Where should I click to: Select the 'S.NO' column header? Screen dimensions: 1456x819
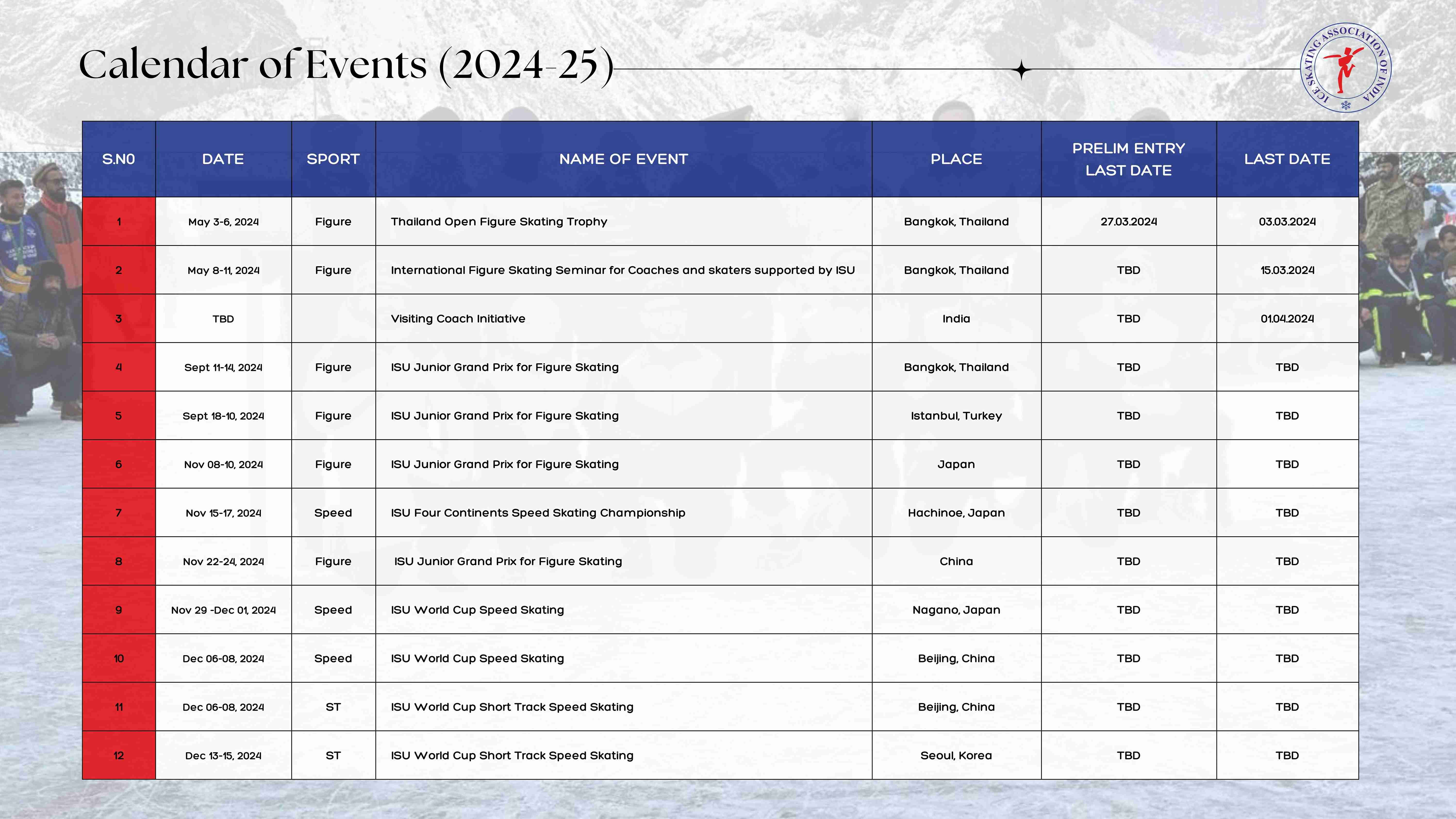(119, 159)
